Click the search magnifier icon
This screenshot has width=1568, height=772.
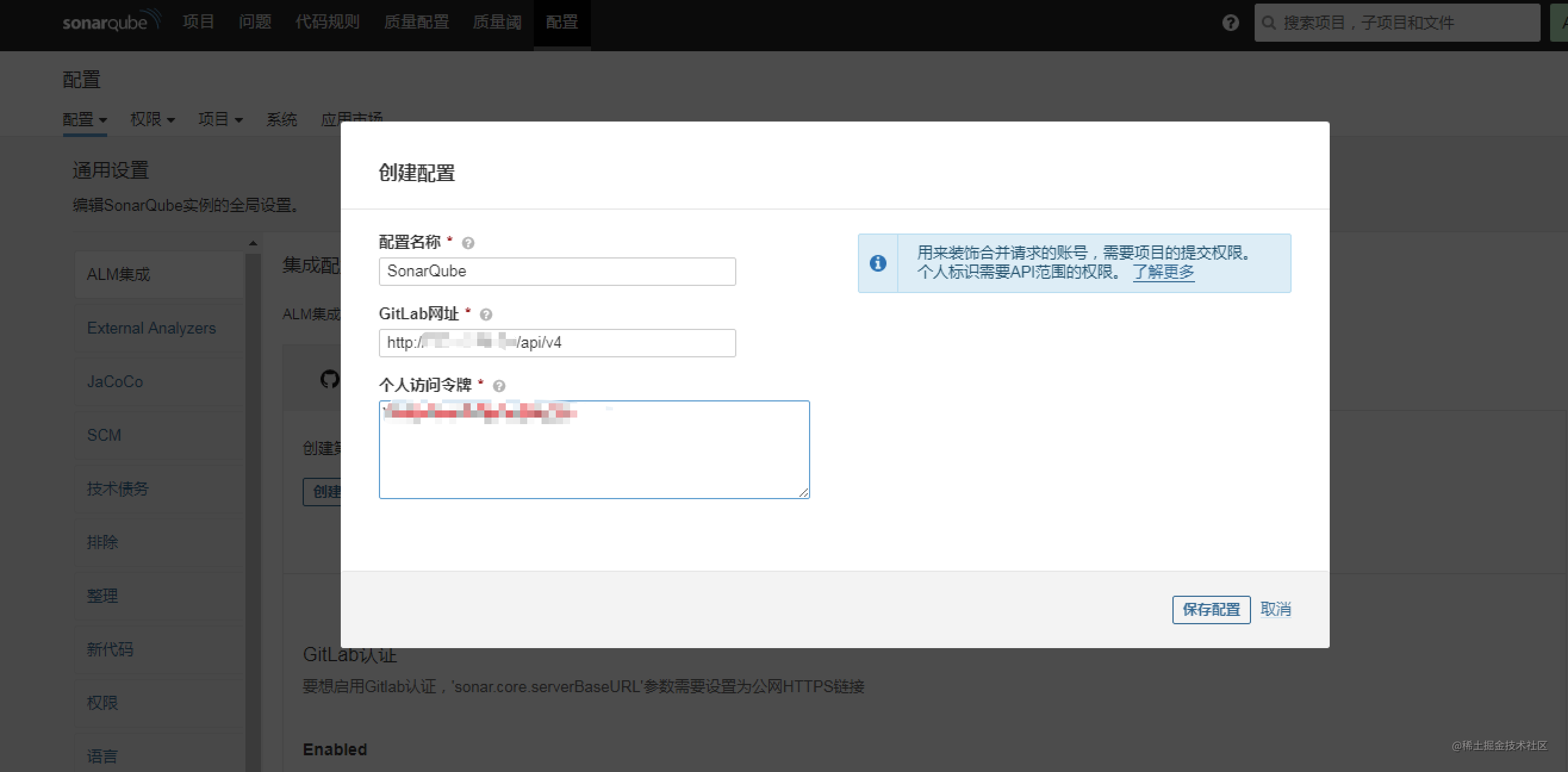(x=1270, y=23)
